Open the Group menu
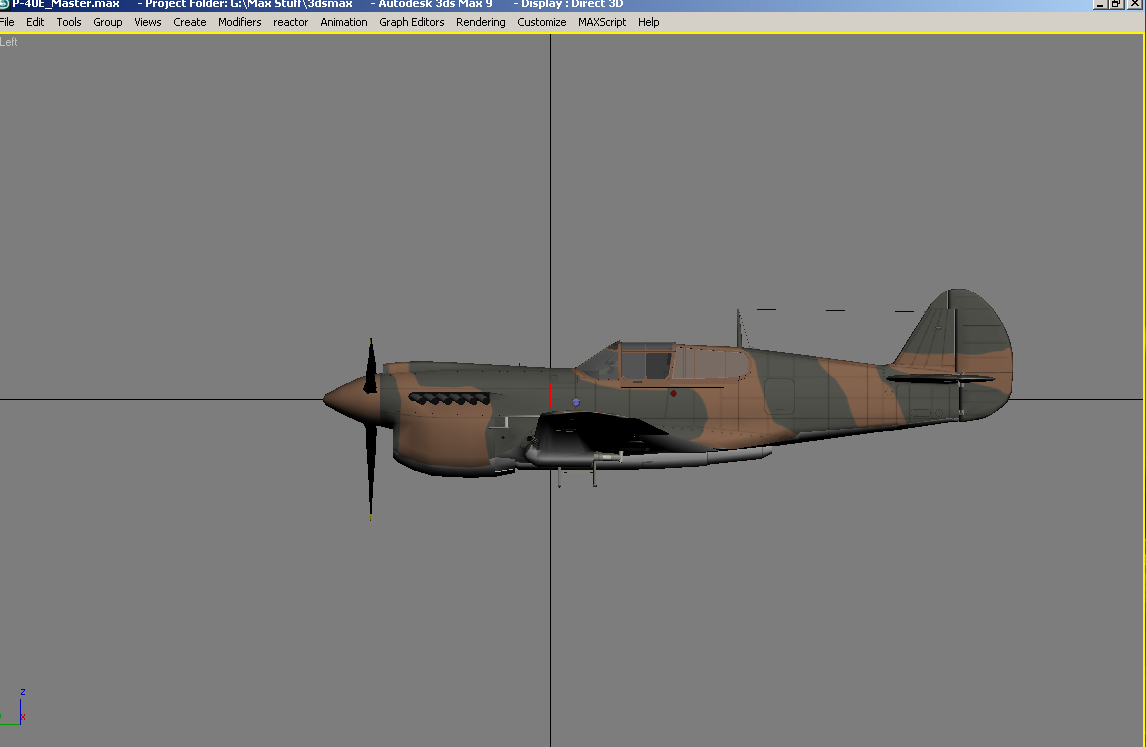The image size is (1146, 747). tap(107, 22)
